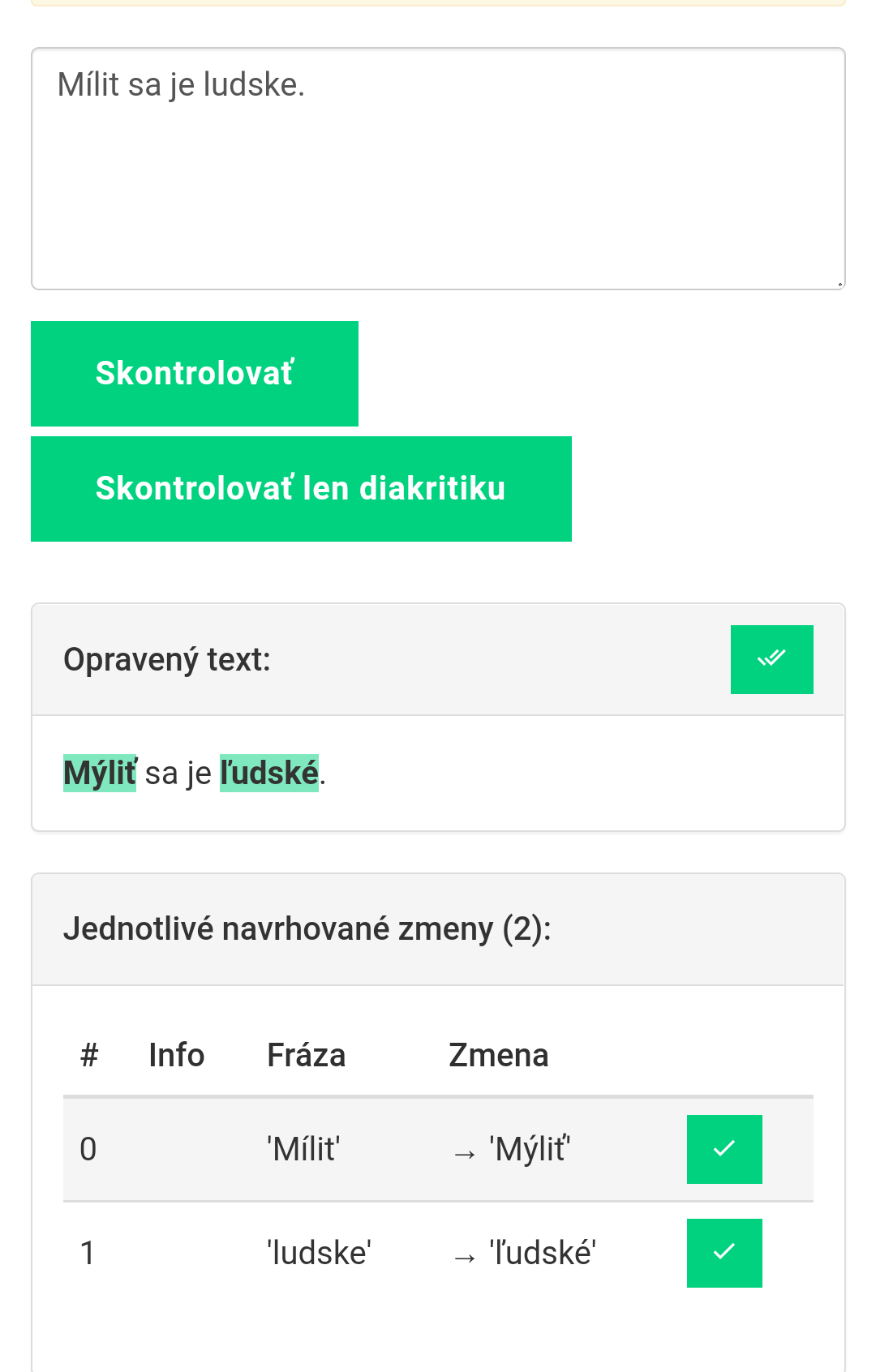The image size is (876, 1372).
Task: Click the textarea resize handle
Action: click(x=839, y=284)
